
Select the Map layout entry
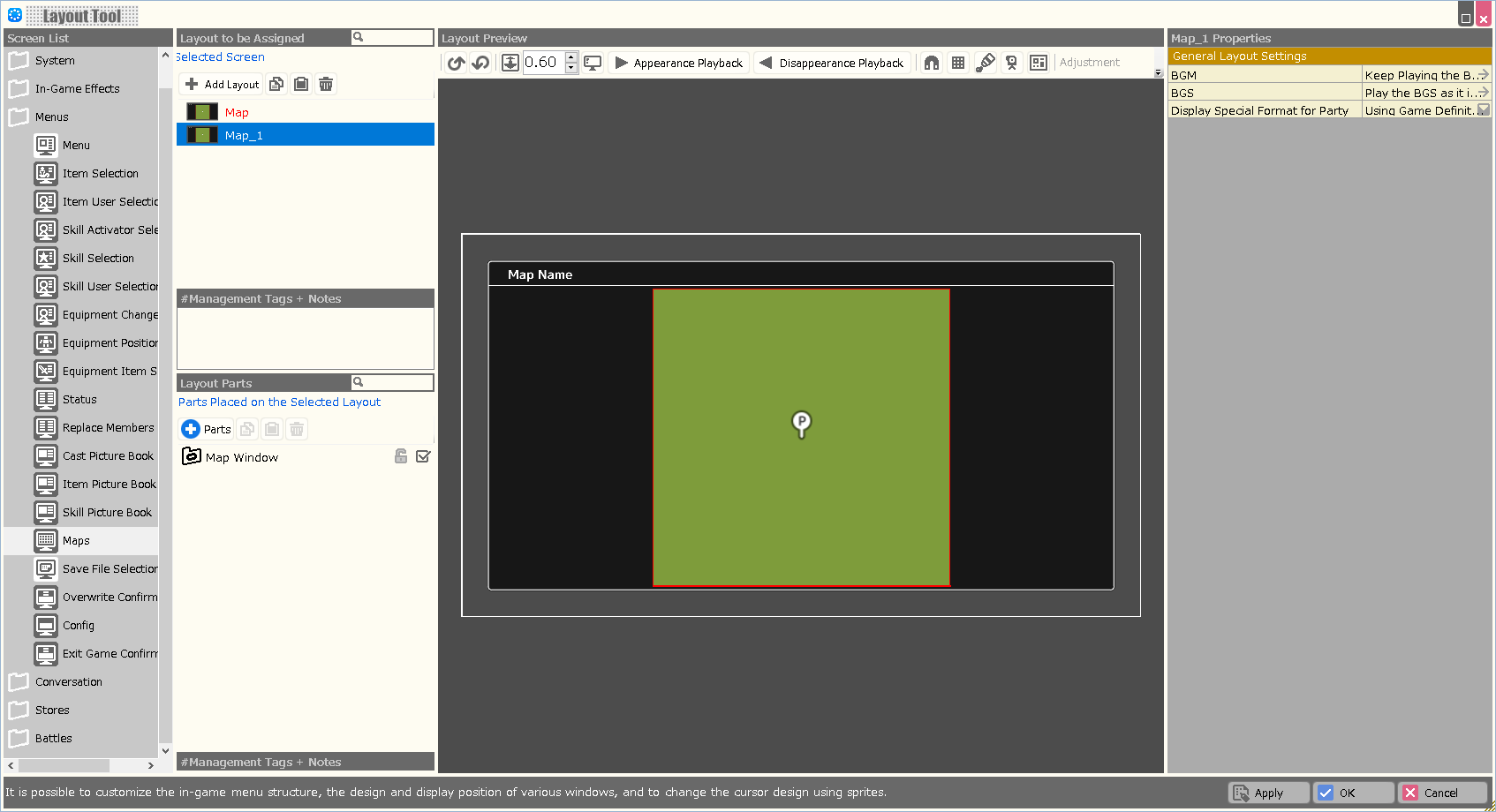(237, 112)
